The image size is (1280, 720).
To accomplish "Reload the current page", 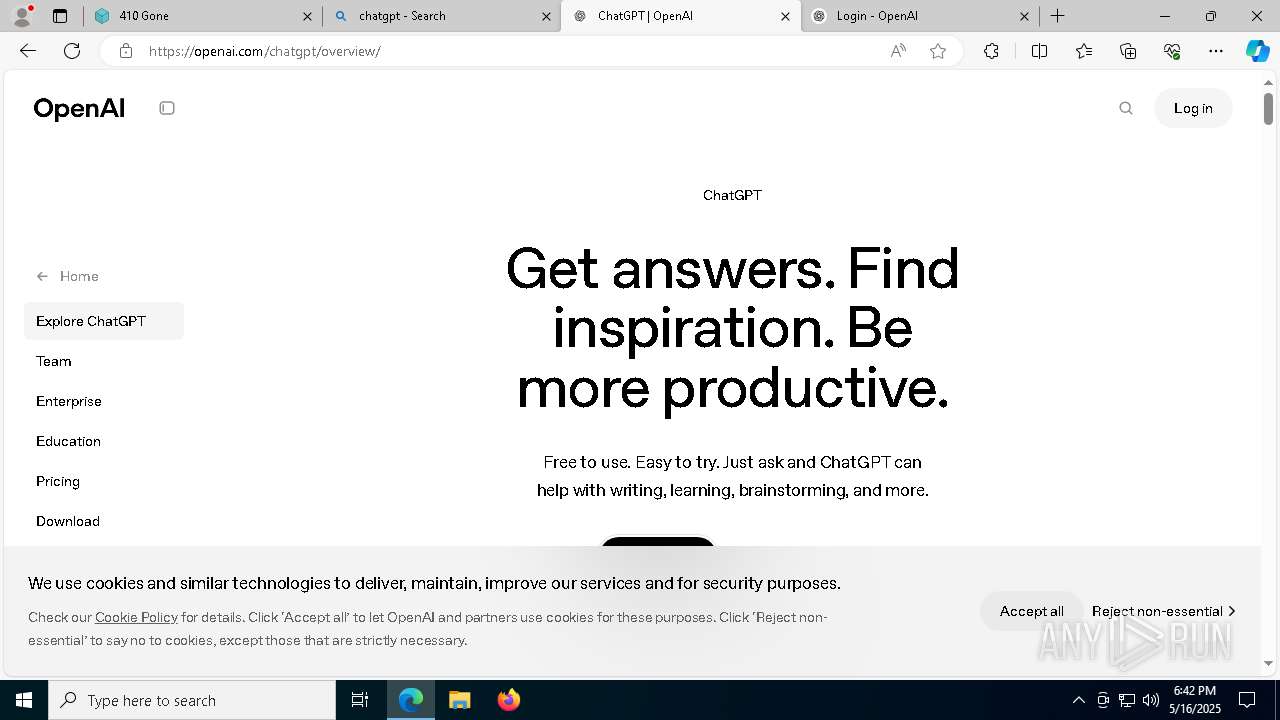I will [x=72, y=51].
